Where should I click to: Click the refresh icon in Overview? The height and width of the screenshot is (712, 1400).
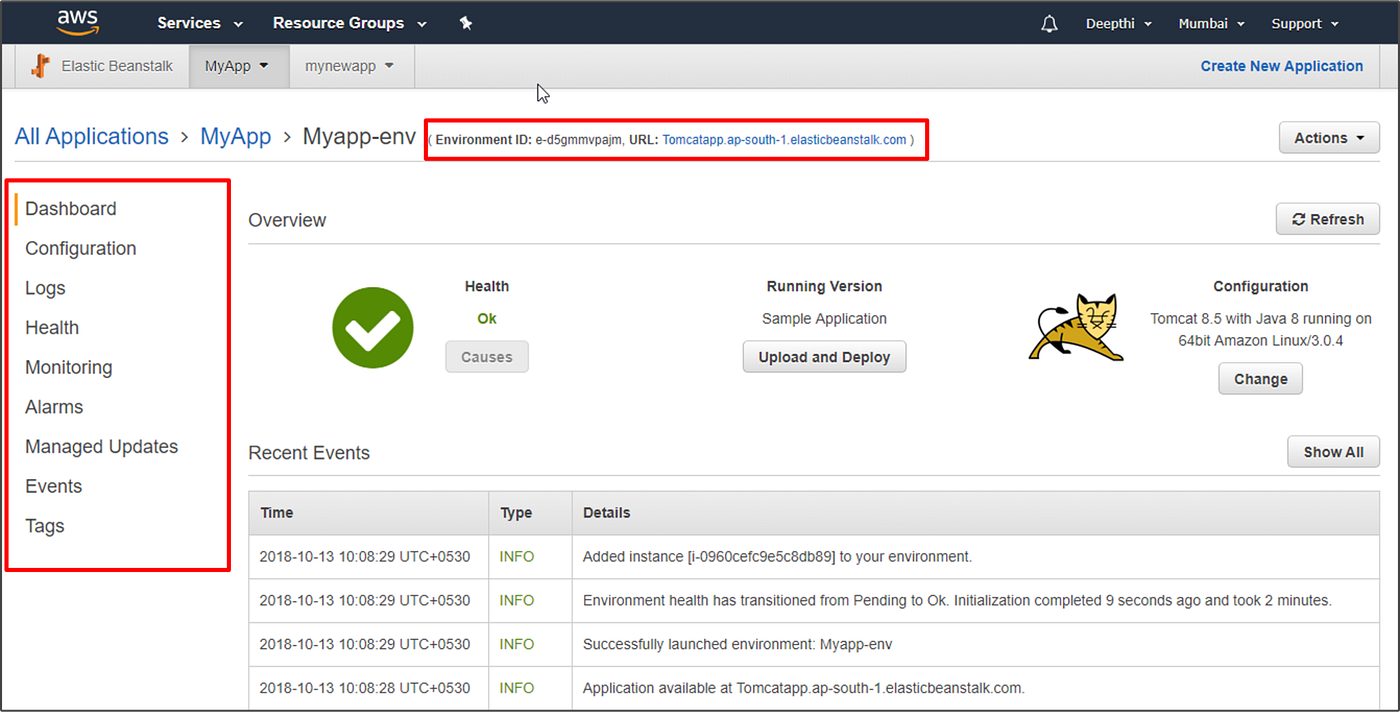[1327, 219]
